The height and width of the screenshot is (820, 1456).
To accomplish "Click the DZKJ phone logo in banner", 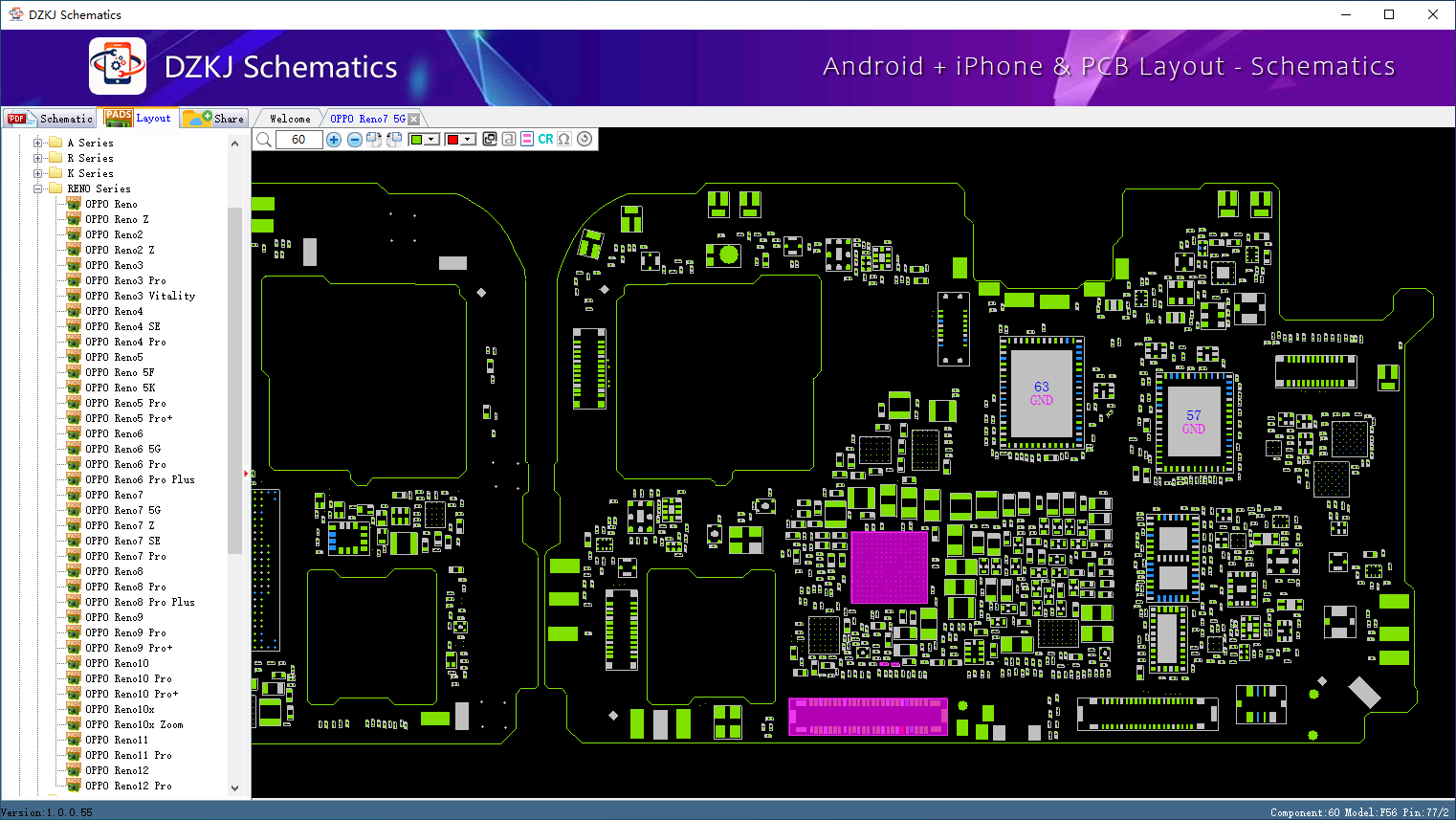I will [x=118, y=66].
